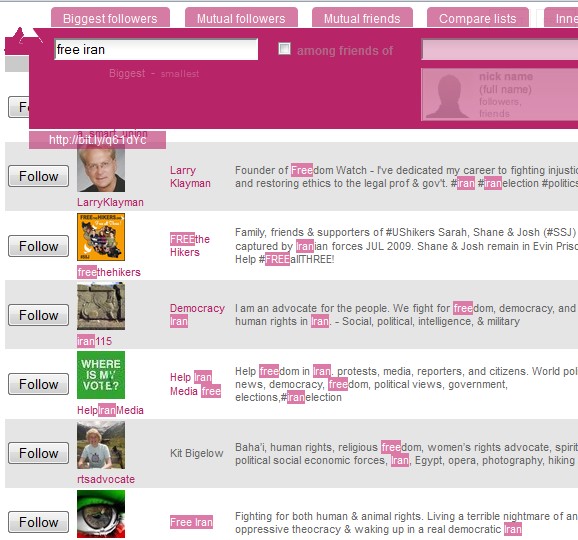The width and height of the screenshot is (578, 540).
Task: Open the freethehikers username link
Action: (x=109, y=272)
